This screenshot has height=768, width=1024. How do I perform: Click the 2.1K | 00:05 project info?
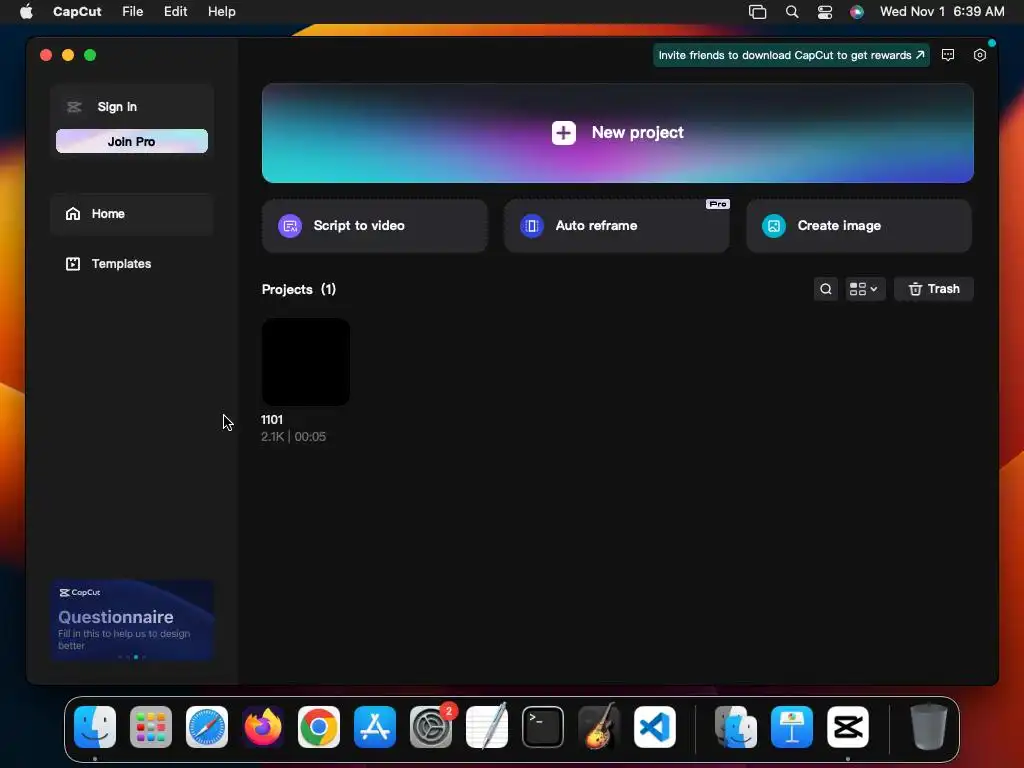293,436
